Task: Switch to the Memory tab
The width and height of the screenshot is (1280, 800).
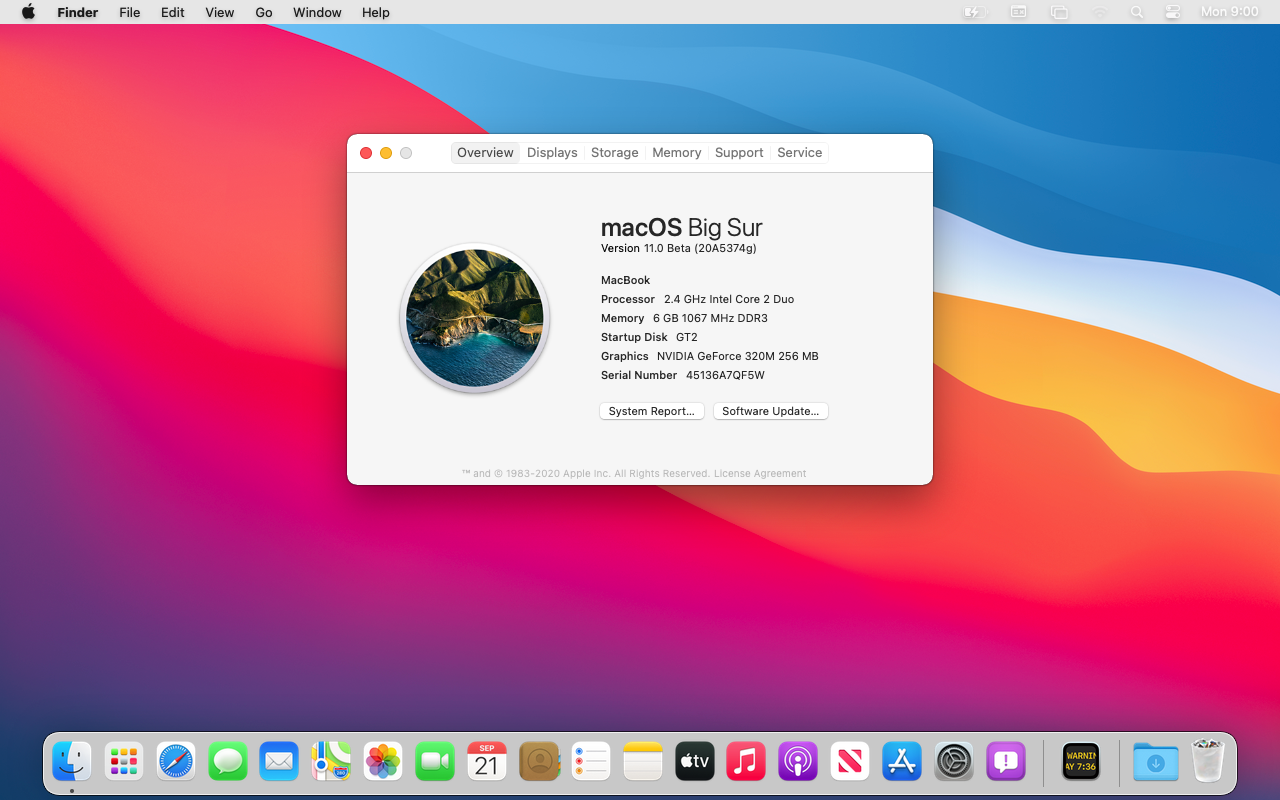Action: pos(677,153)
